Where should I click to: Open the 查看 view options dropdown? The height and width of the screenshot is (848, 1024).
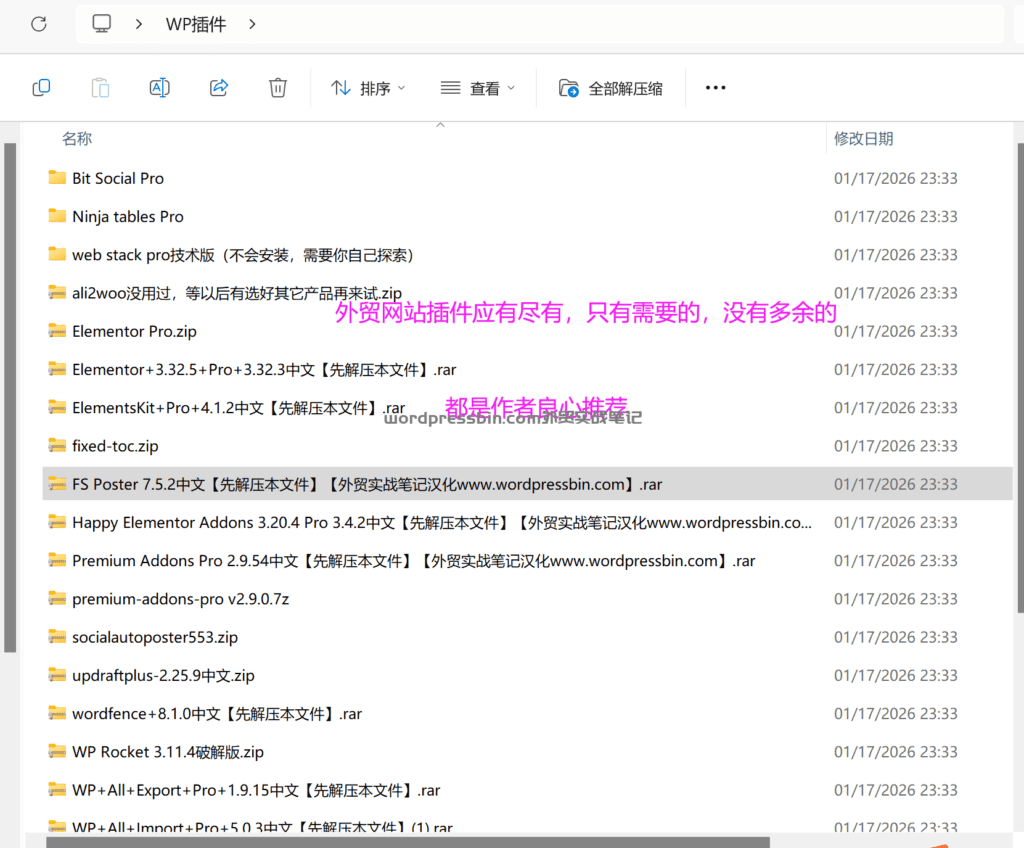pos(477,87)
